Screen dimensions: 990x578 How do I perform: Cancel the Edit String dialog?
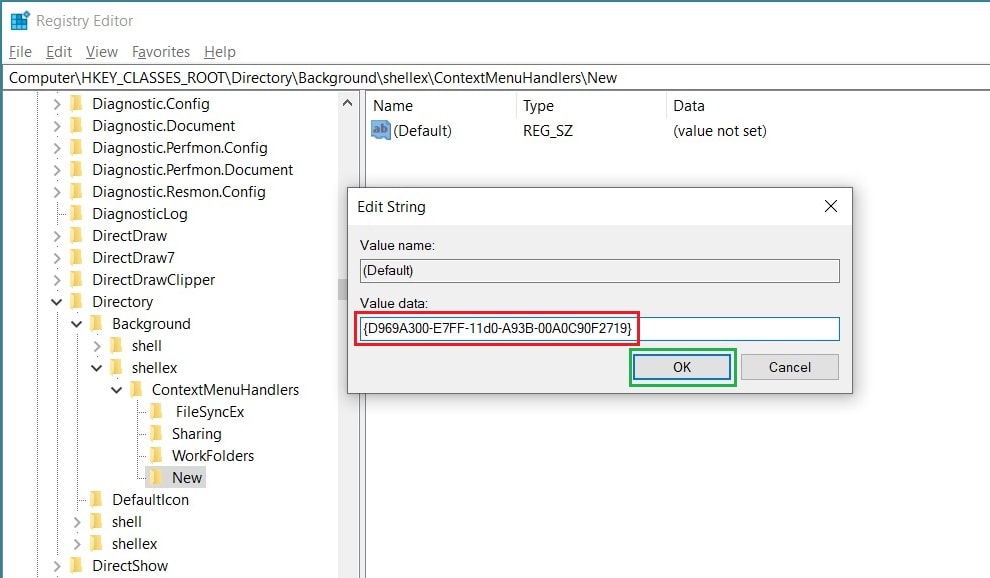[790, 367]
